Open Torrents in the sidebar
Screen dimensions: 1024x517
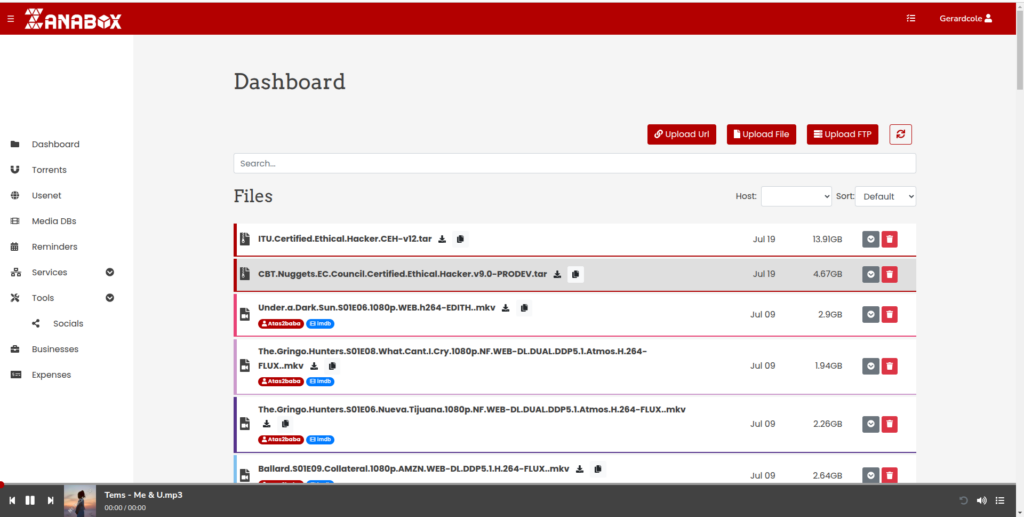(49, 170)
